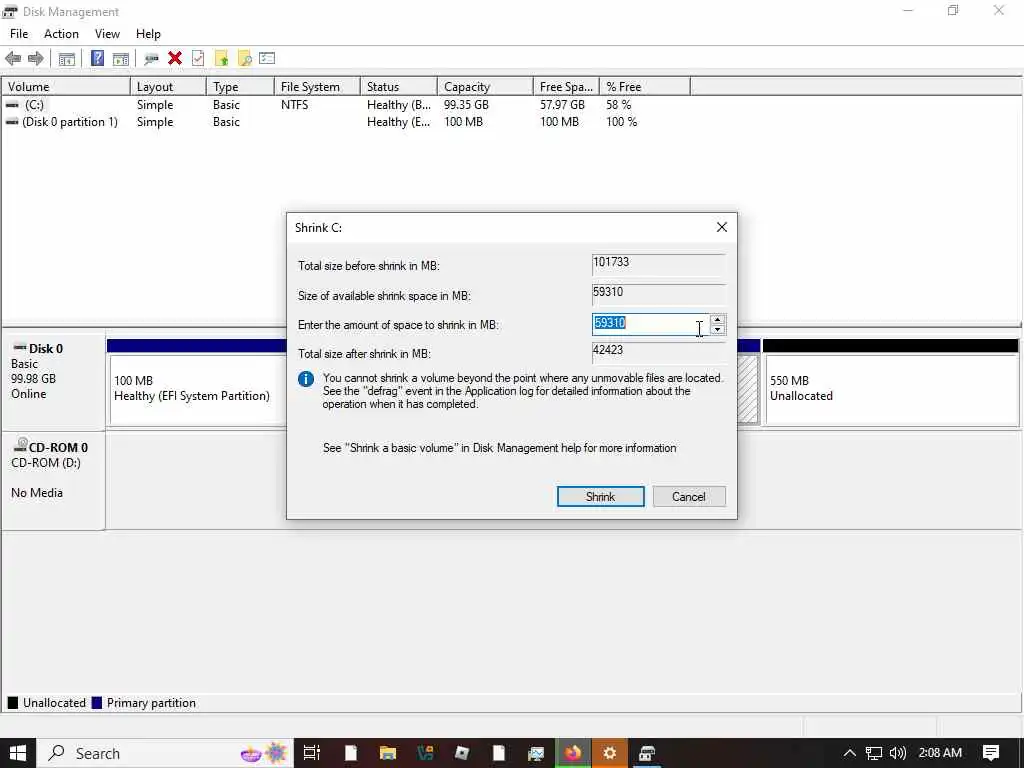This screenshot has height=768, width=1024.
Task: Click the 99.35 GB capacity cell
Action: point(466,104)
